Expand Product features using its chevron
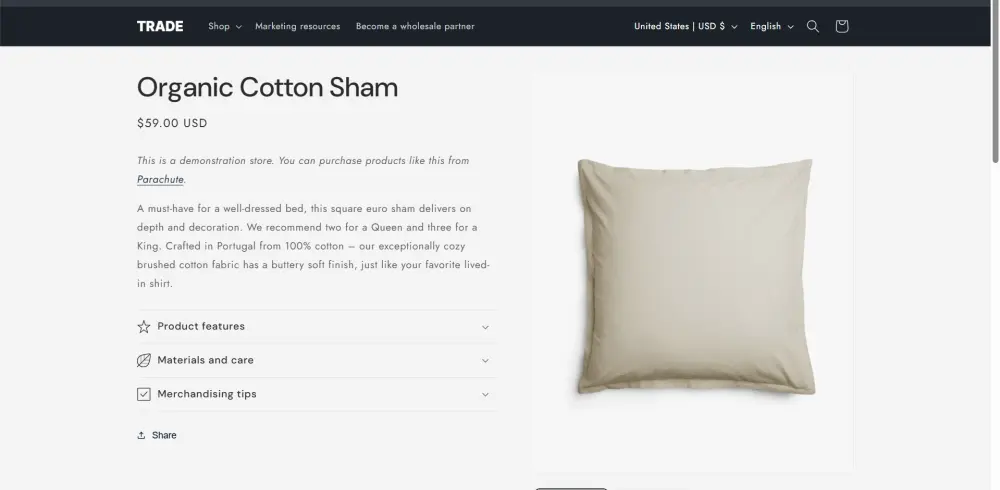This screenshot has width=1000, height=490. [485, 327]
